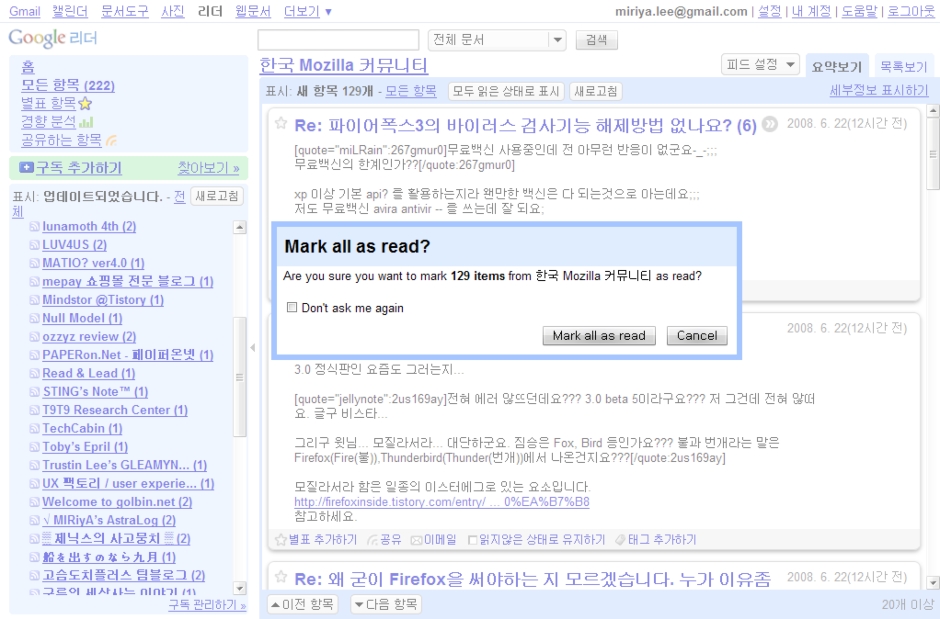Open Gmail from the top navigation

[25, 11]
